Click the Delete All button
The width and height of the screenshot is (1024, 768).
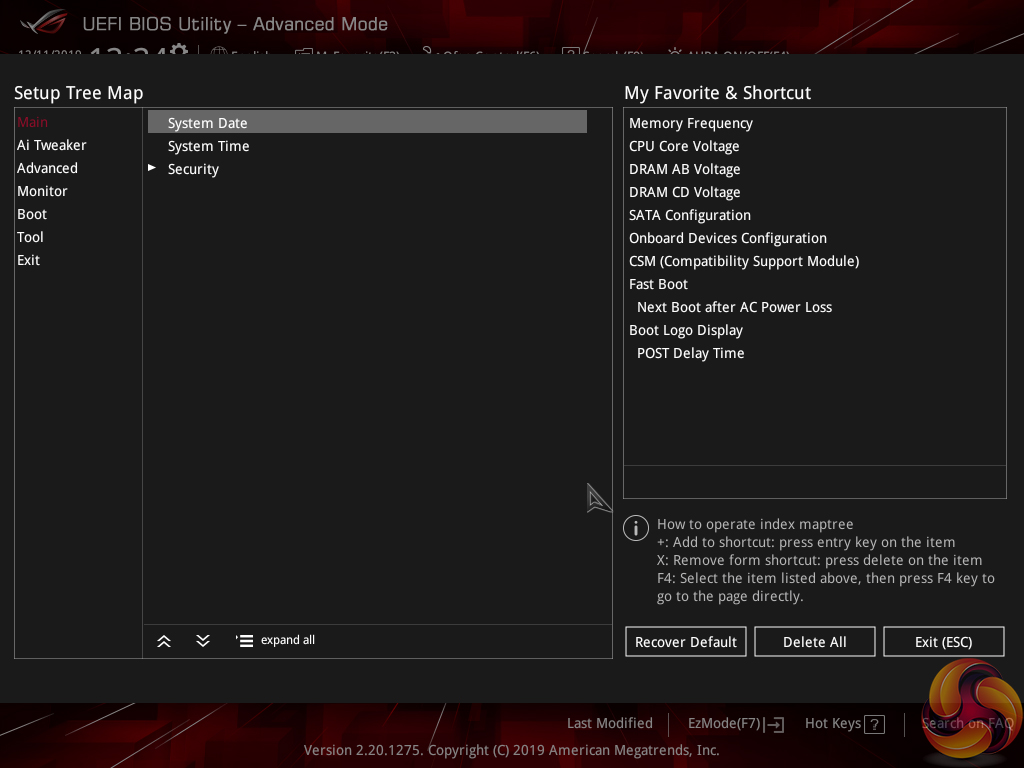[814, 642]
